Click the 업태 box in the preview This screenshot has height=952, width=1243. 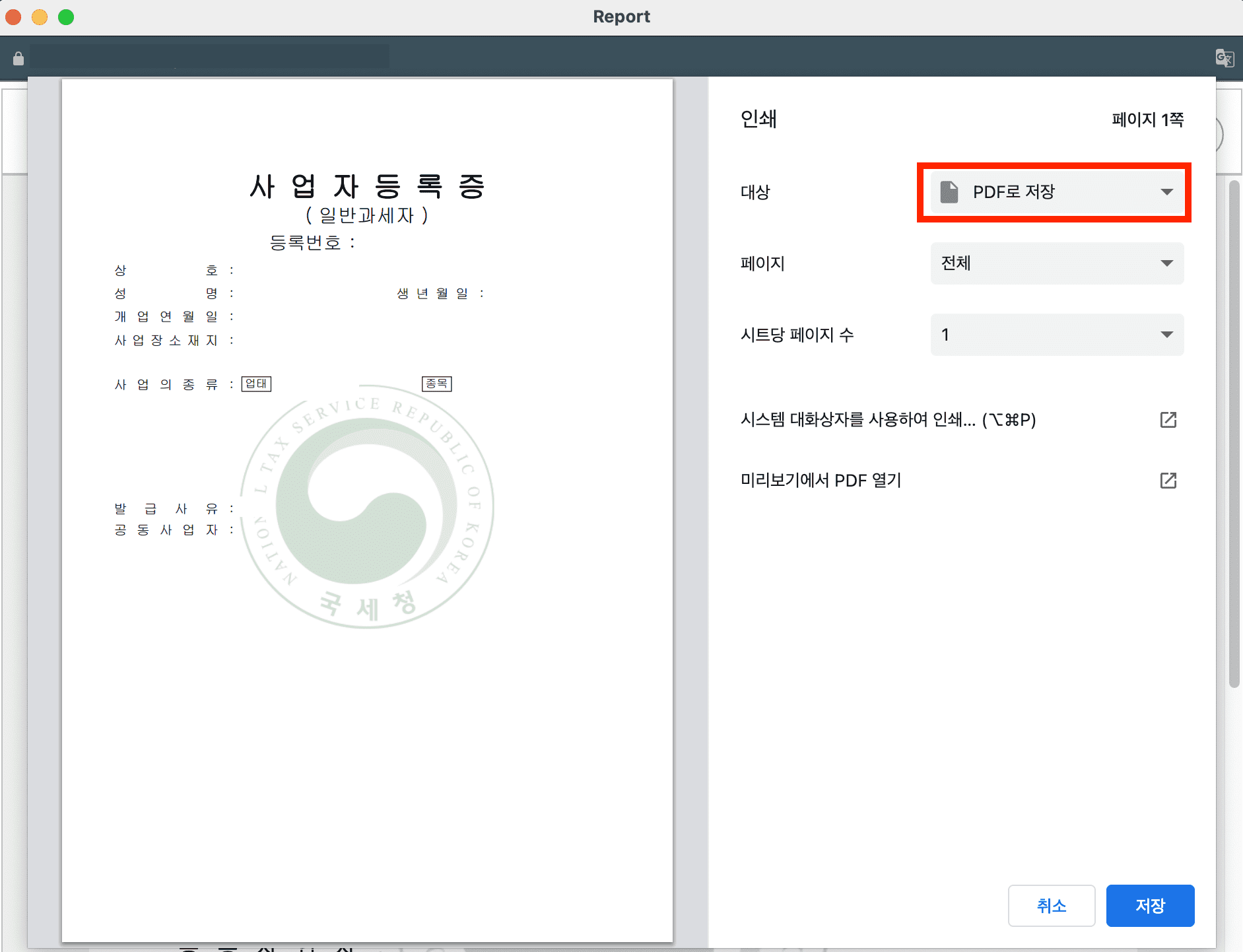tap(256, 384)
